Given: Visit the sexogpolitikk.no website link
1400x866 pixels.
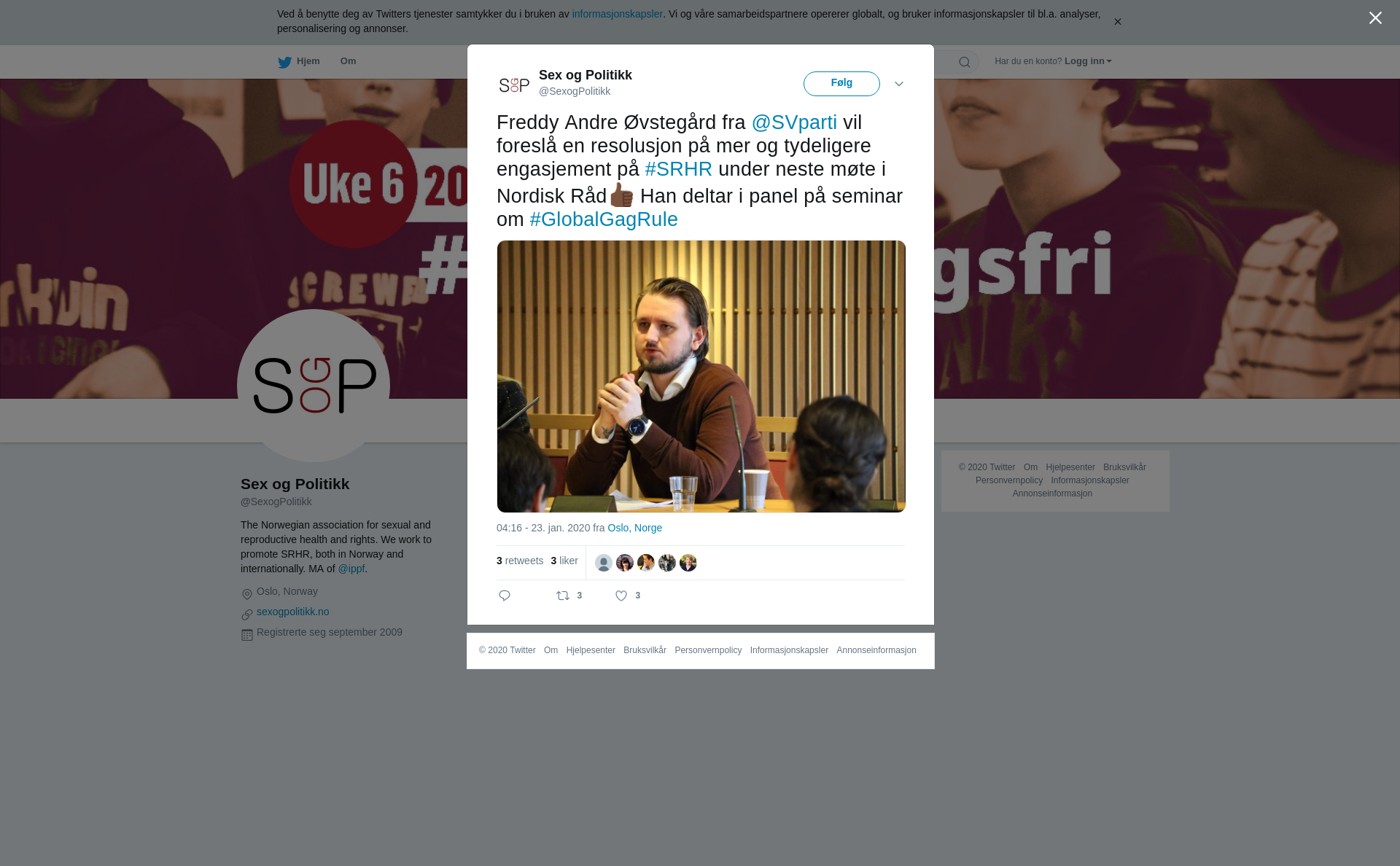Looking at the screenshot, I should pyautogui.click(x=292, y=612).
